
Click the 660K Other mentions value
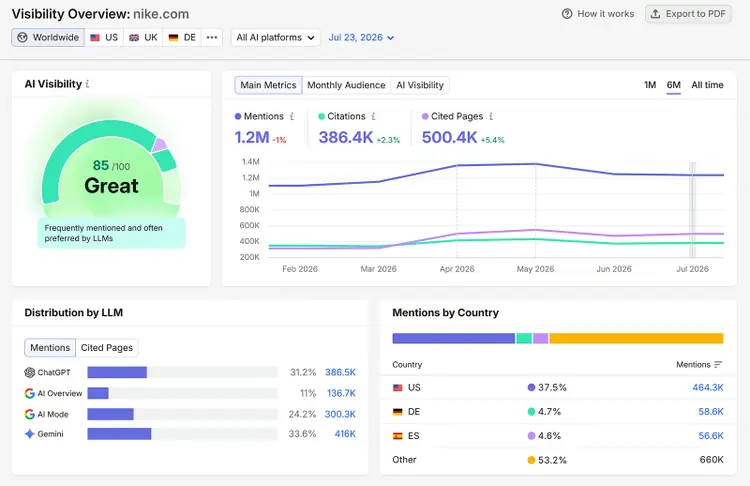point(711,460)
